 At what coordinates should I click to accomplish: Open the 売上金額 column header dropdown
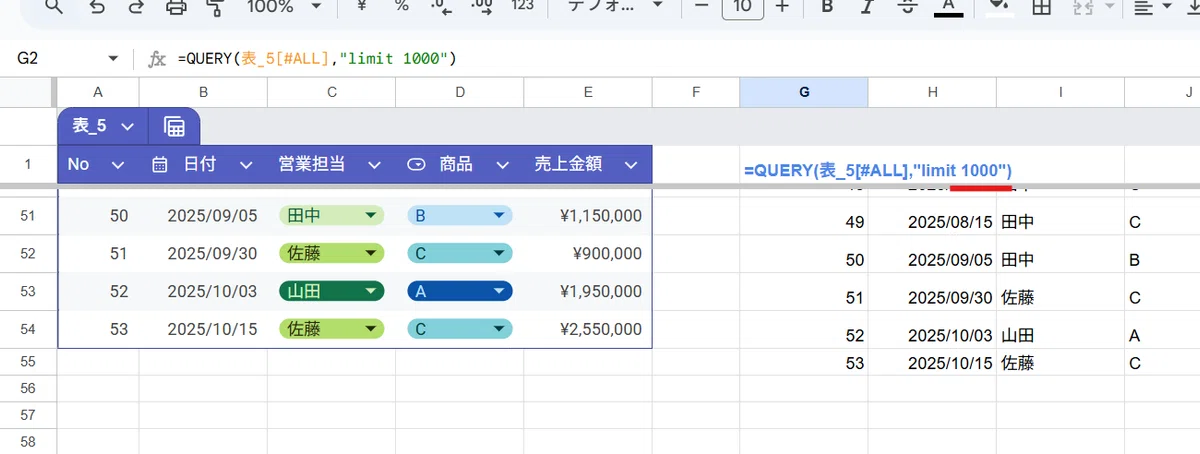point(630,165)
